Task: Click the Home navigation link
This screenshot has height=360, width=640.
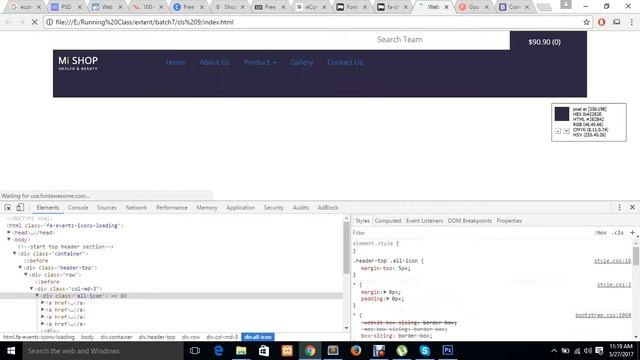Action: (x=176, y=62)
